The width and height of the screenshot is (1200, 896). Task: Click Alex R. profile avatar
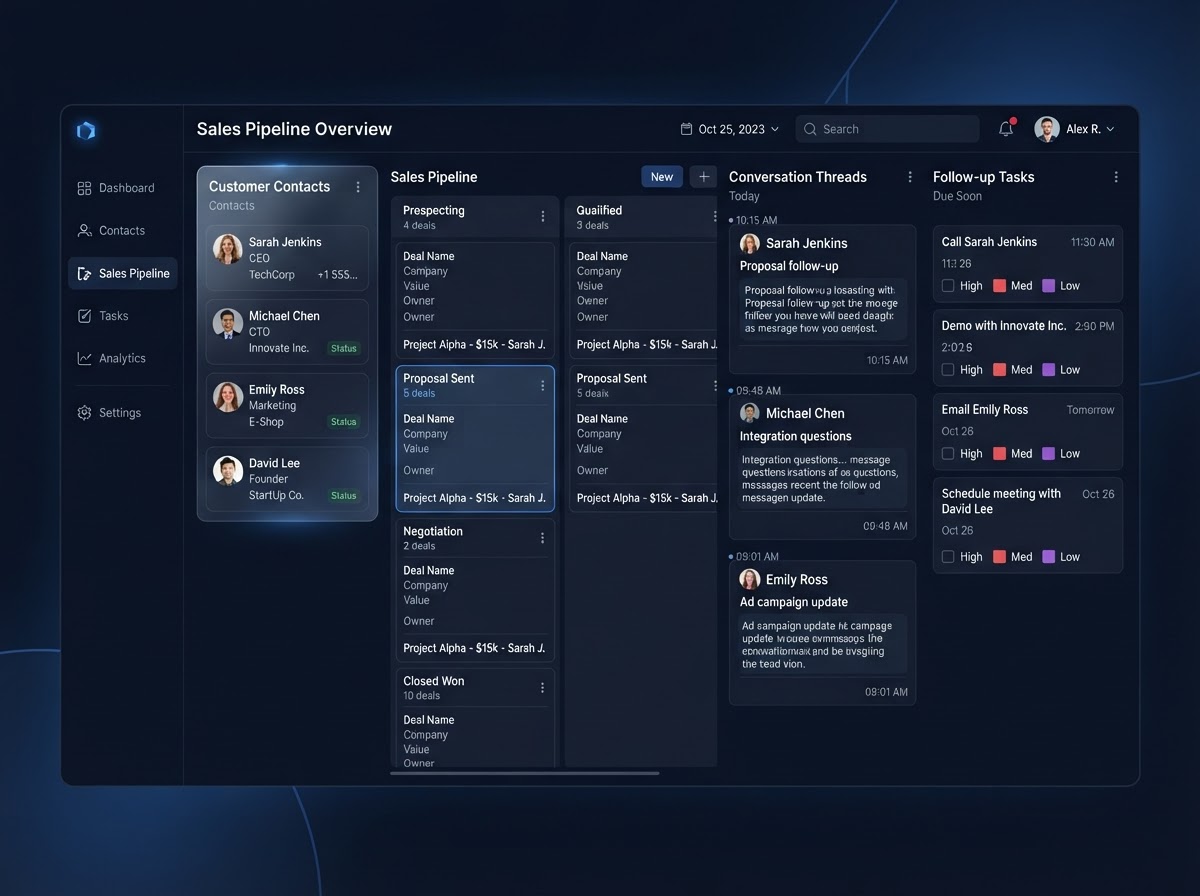click(x=1047, y=129)
